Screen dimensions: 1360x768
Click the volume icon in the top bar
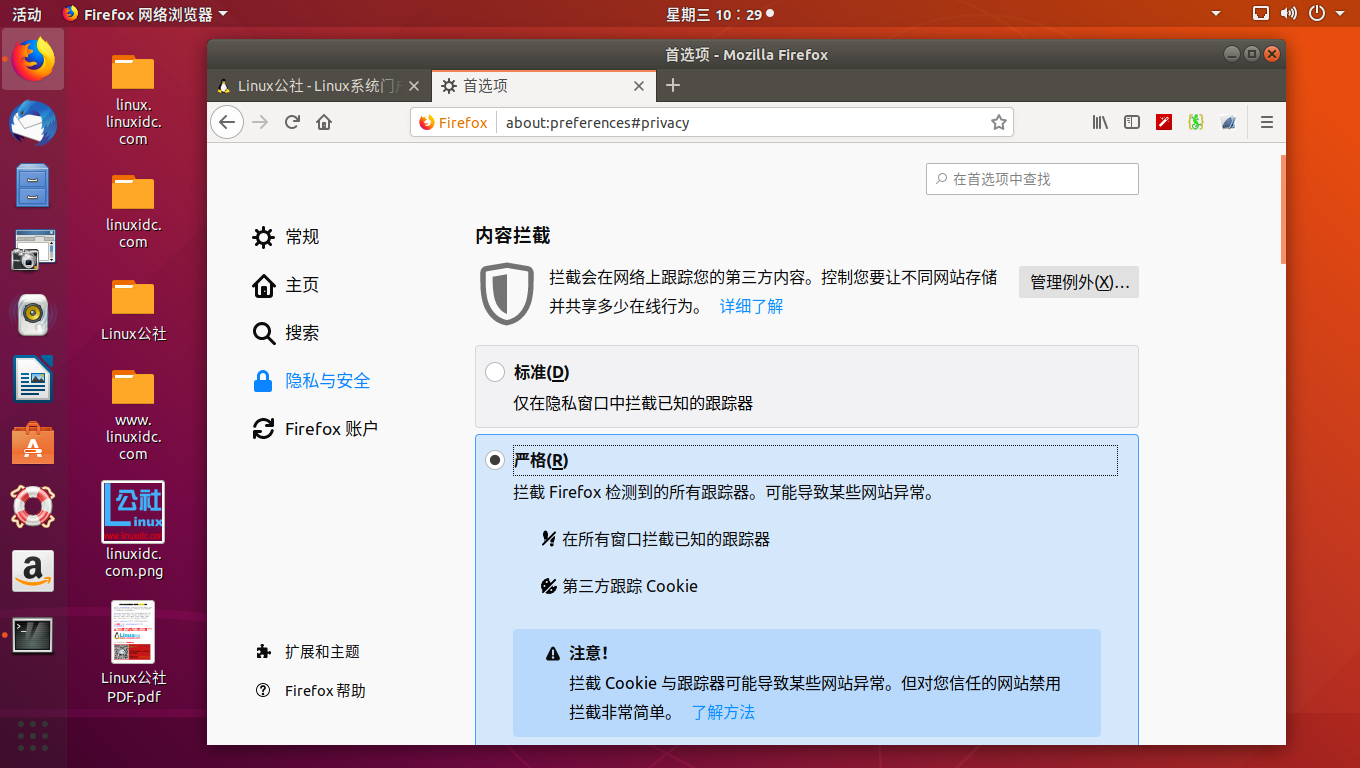click(1289, 14)
